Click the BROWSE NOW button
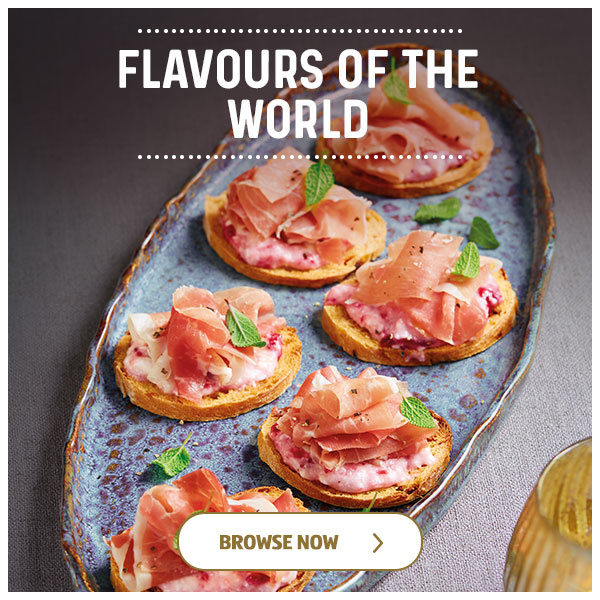This screenshot has height=600, width=600. [300, 542]
